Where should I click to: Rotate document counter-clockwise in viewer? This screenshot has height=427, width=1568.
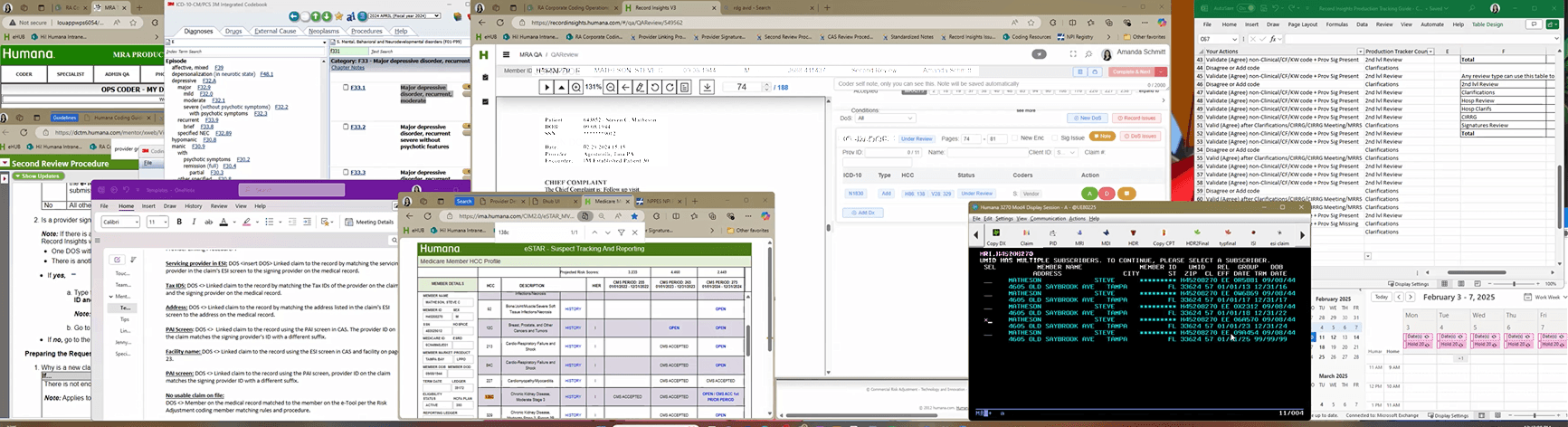654,87
